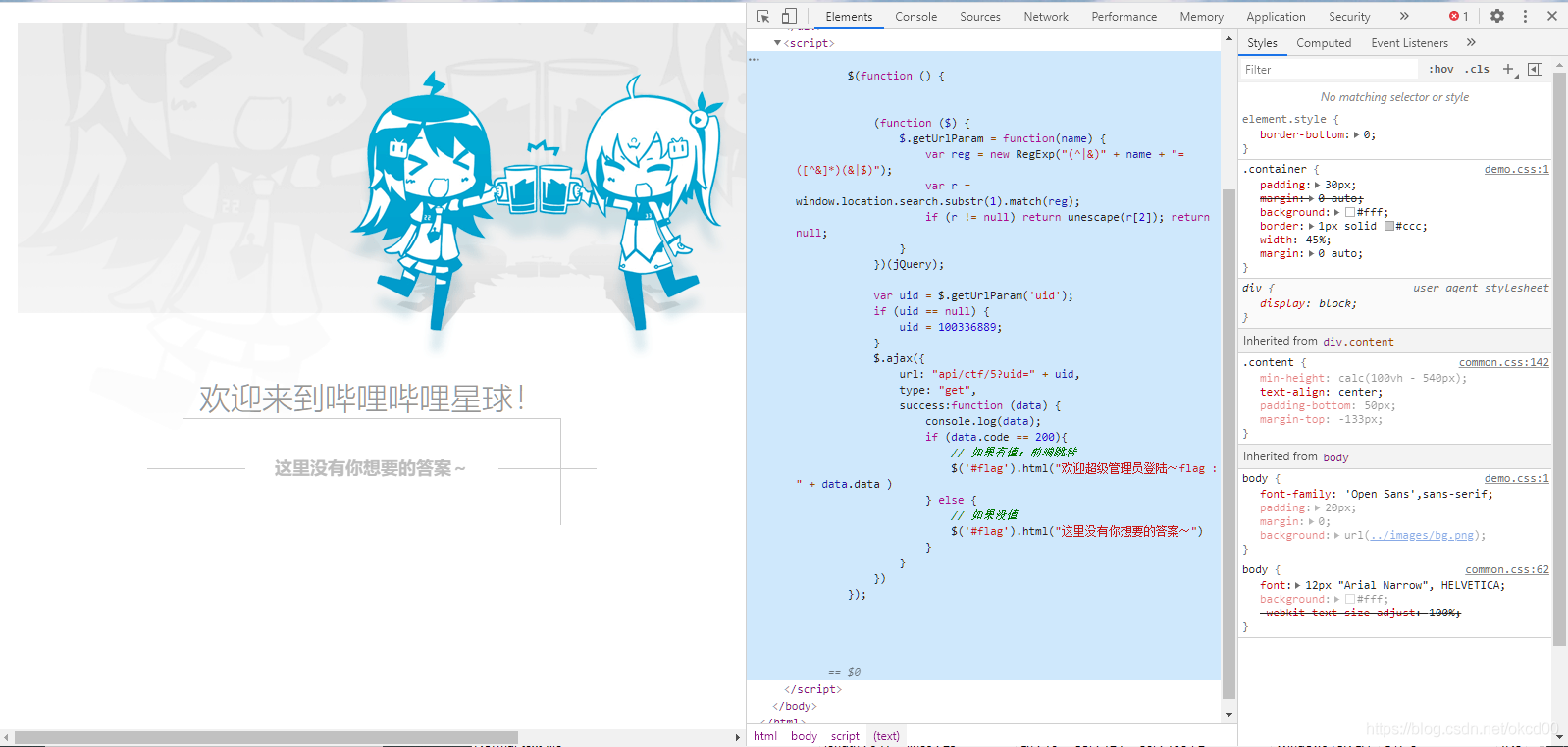Expand border-bottom shorthand in element.style
This screenshot has height=747, width=1568.
[x=1357, y=135]
